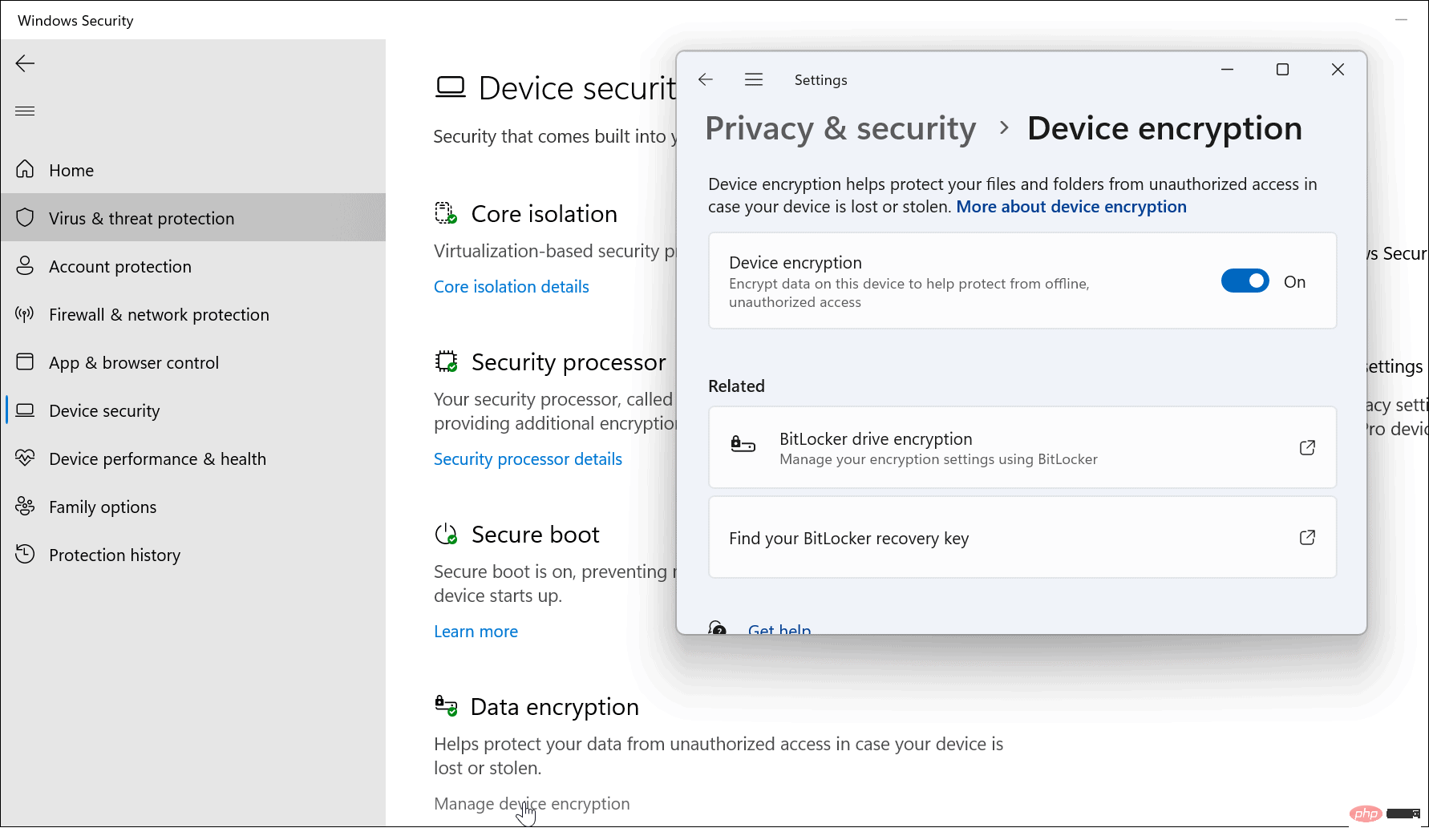Click the back arrow in Windows Security
1429x840 pixels.
point(25,63)
